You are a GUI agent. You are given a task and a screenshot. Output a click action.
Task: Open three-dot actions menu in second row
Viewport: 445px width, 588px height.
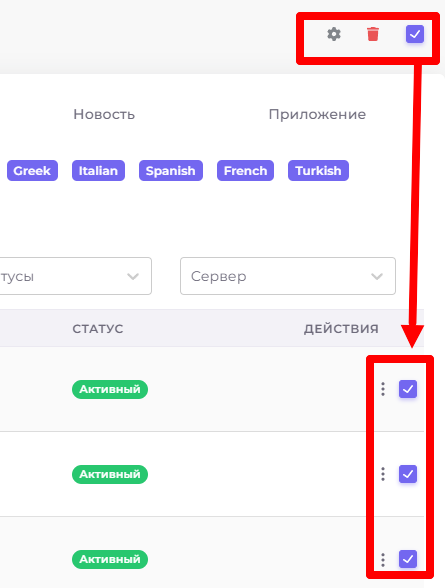[x=383, y=474]
